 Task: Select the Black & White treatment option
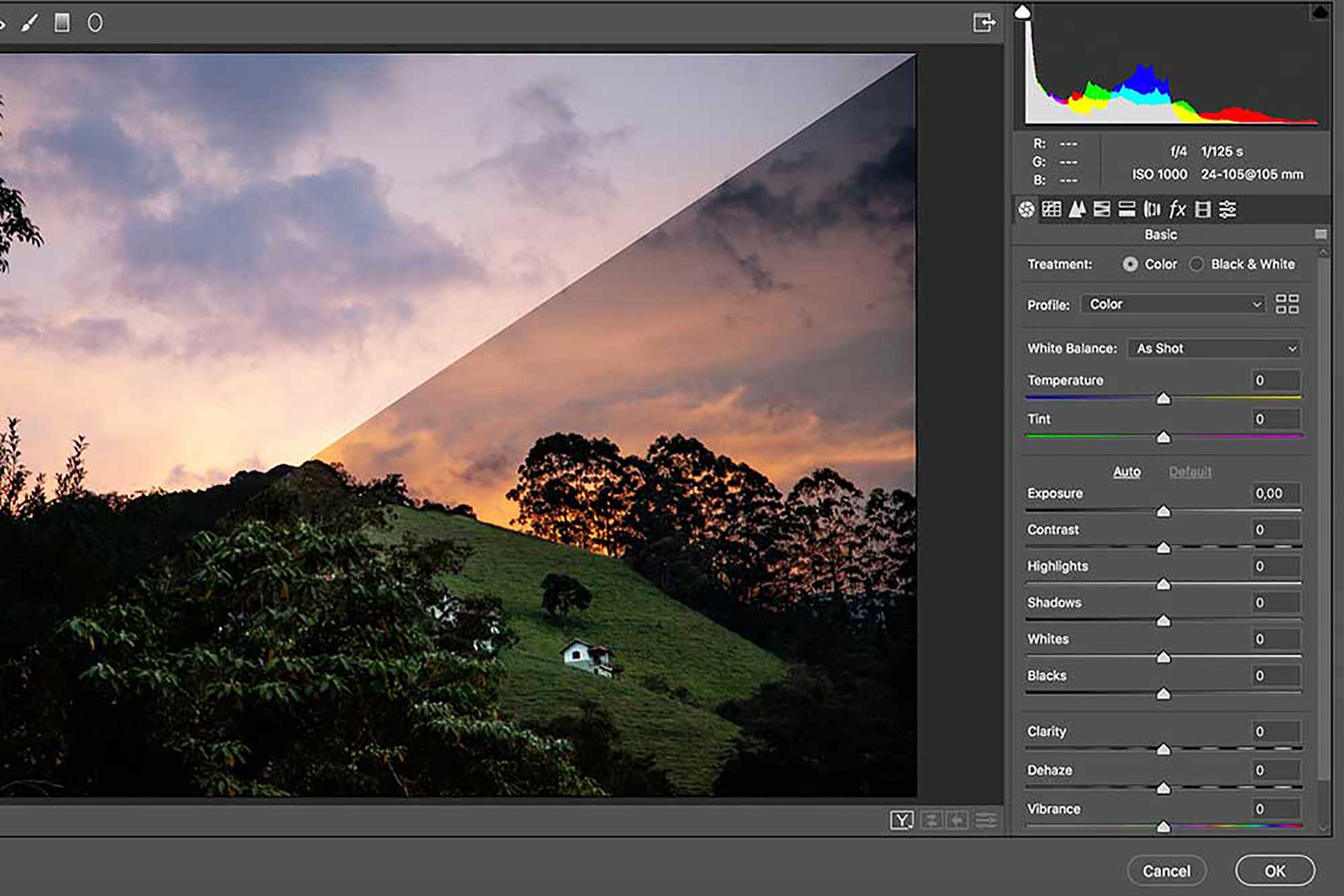[1197, 265]
